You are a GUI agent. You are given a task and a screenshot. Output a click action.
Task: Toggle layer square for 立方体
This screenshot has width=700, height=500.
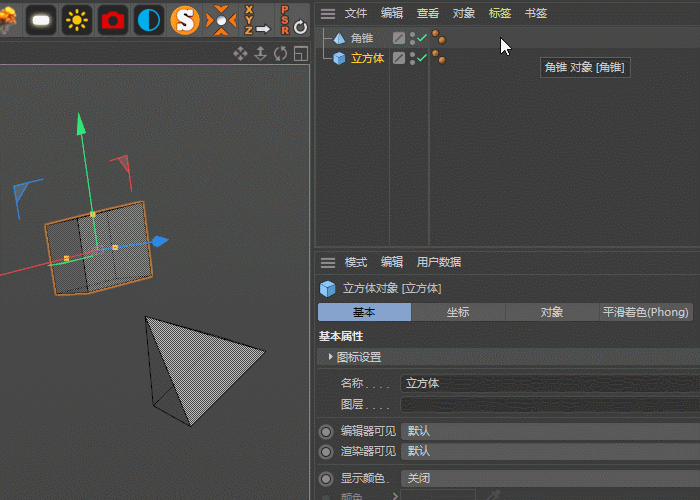pos(399,58)
